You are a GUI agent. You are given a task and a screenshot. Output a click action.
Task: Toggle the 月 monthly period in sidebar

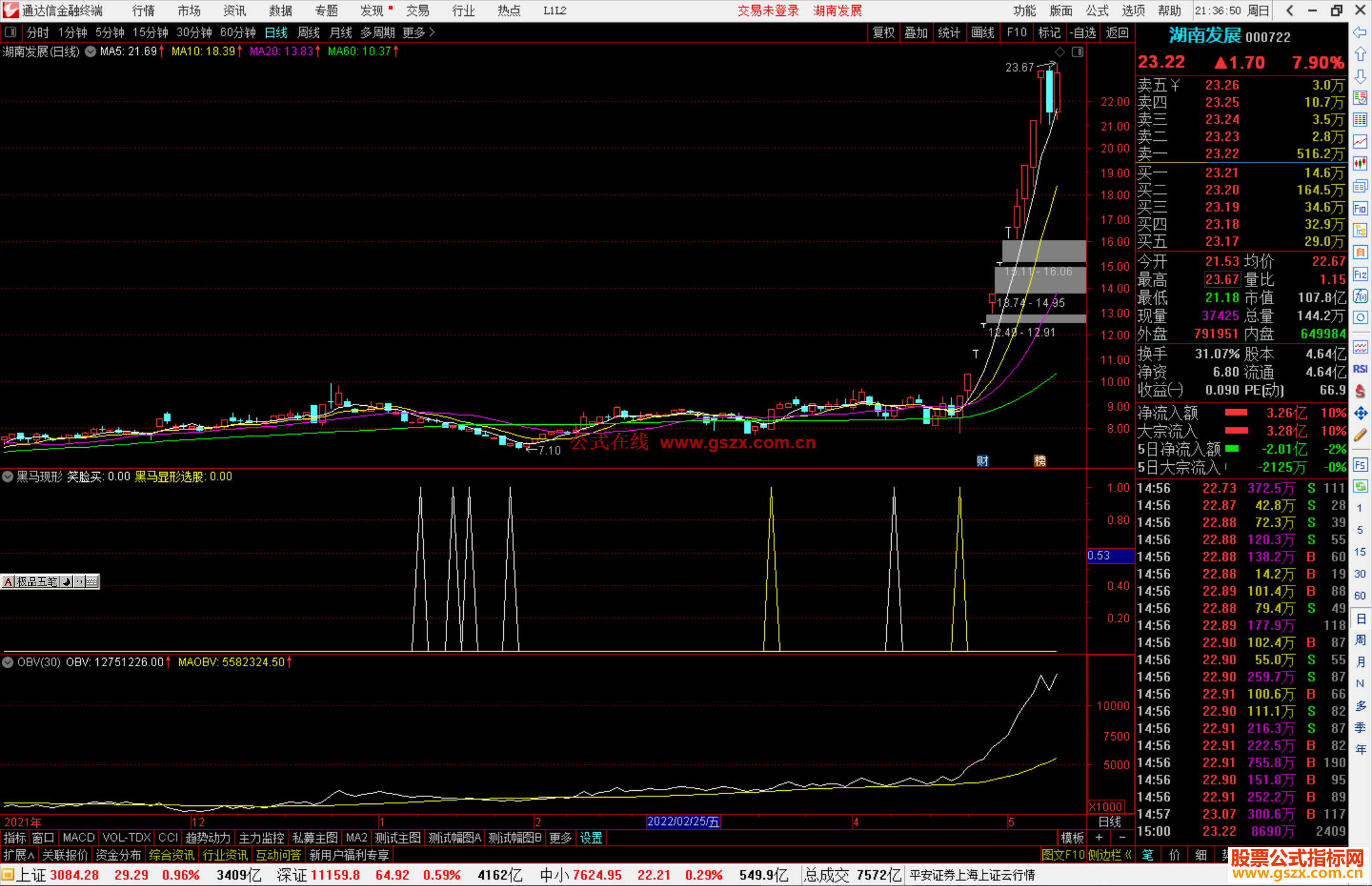click(x=1360, y=662)
